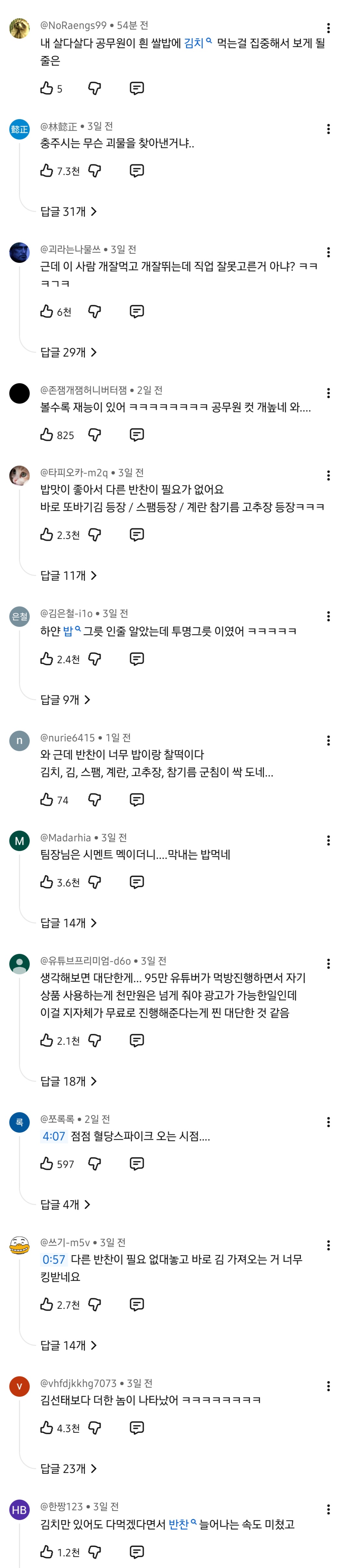This screenshot has height=1568, width=348.
Task: Open more options for @쪼록록's comment
Action: [329, 1122]
